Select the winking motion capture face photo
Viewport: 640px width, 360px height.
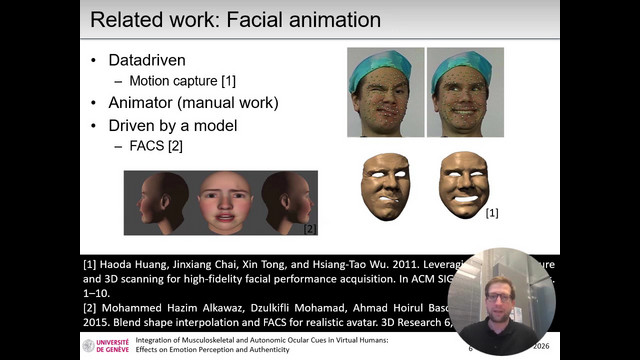coord(386,92)
